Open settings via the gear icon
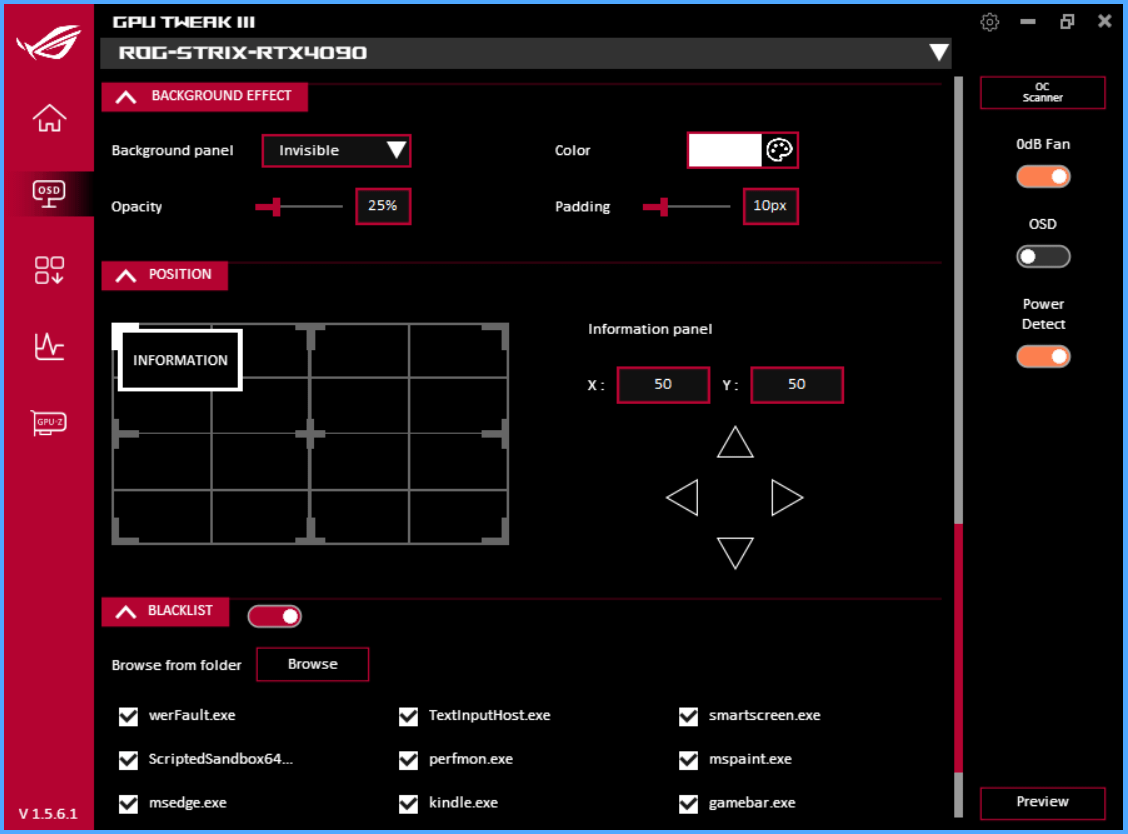1128x834 pixels. click(x=990, y=22)
